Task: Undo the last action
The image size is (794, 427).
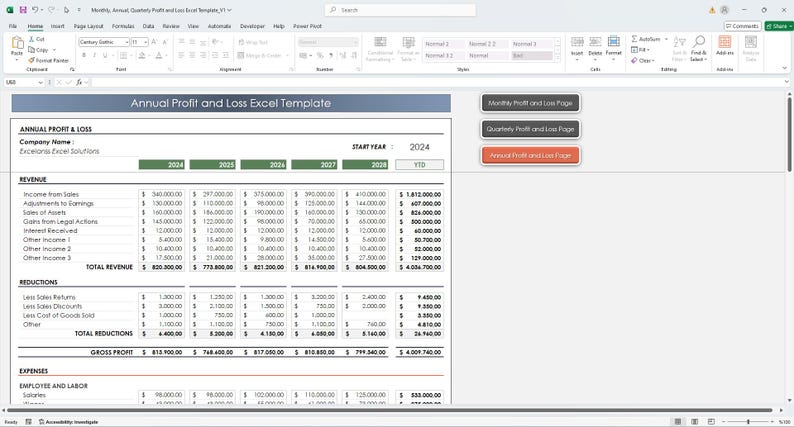Action: click(x=35, y=10)
